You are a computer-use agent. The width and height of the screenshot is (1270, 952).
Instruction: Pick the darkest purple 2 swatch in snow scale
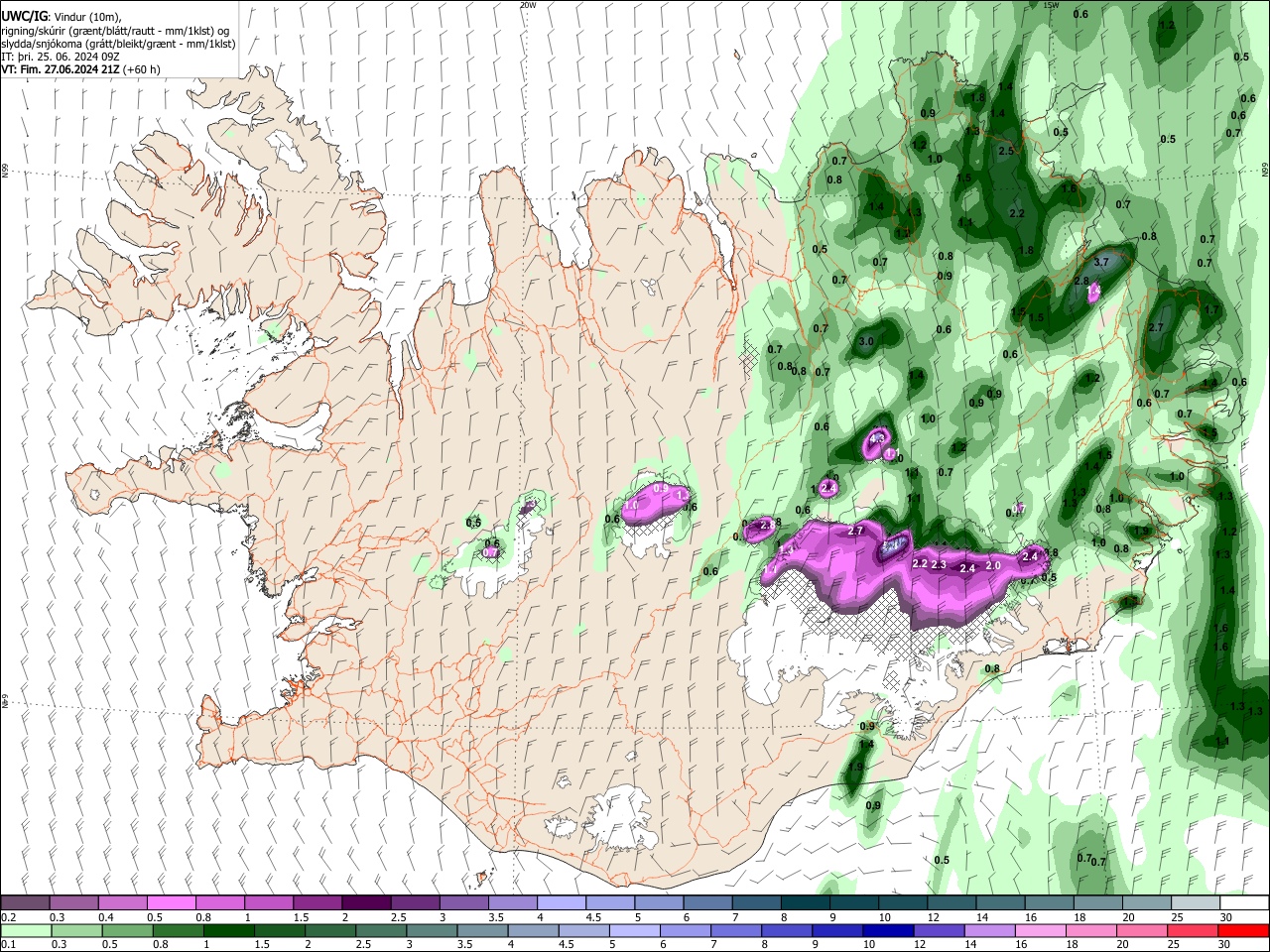tap(365, 903)
